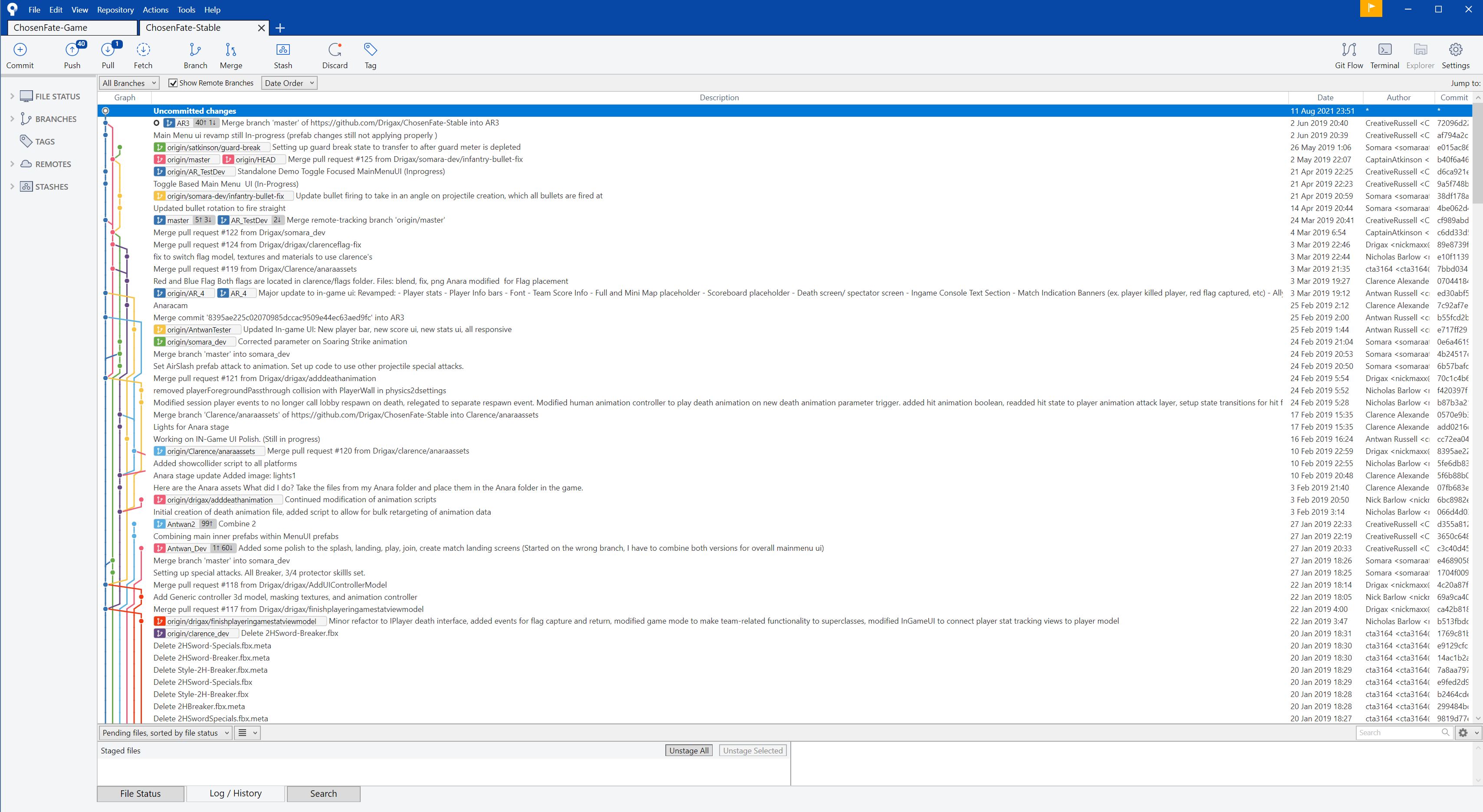The image size is (1483, 812).
Task: Switch to the File Status bottom tab
Action: [141, 794]
